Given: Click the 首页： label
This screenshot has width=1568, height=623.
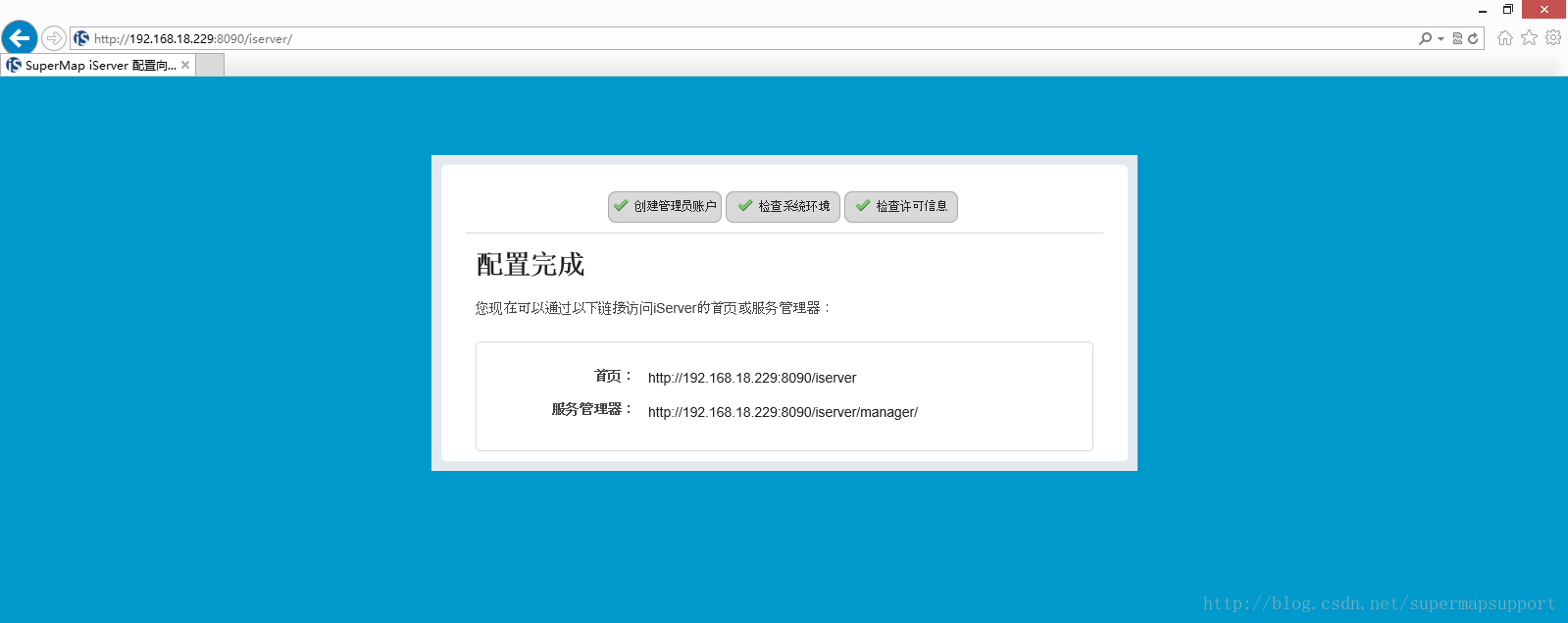Looking at the screenshot, I should 614,376.
